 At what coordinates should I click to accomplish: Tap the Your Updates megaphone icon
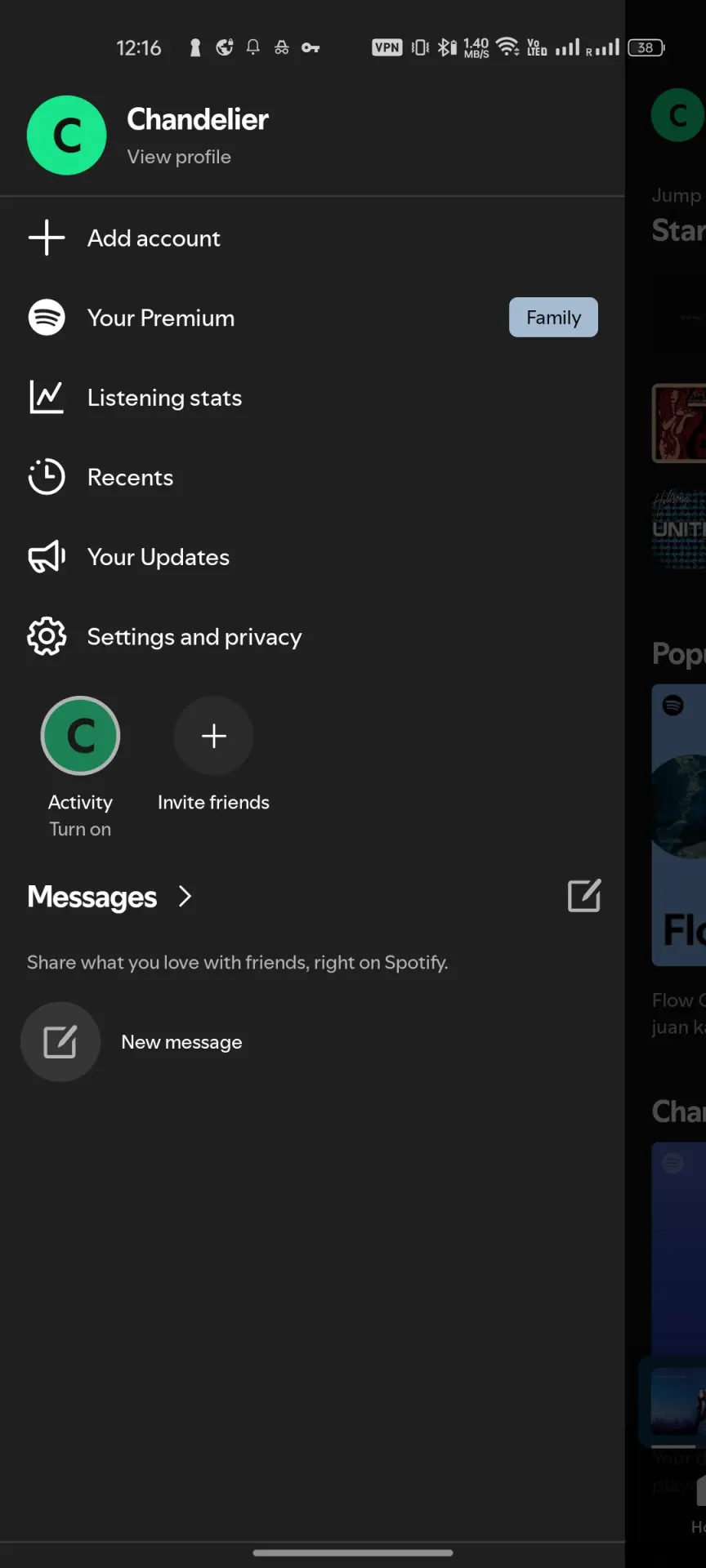[x=47, y=557]
